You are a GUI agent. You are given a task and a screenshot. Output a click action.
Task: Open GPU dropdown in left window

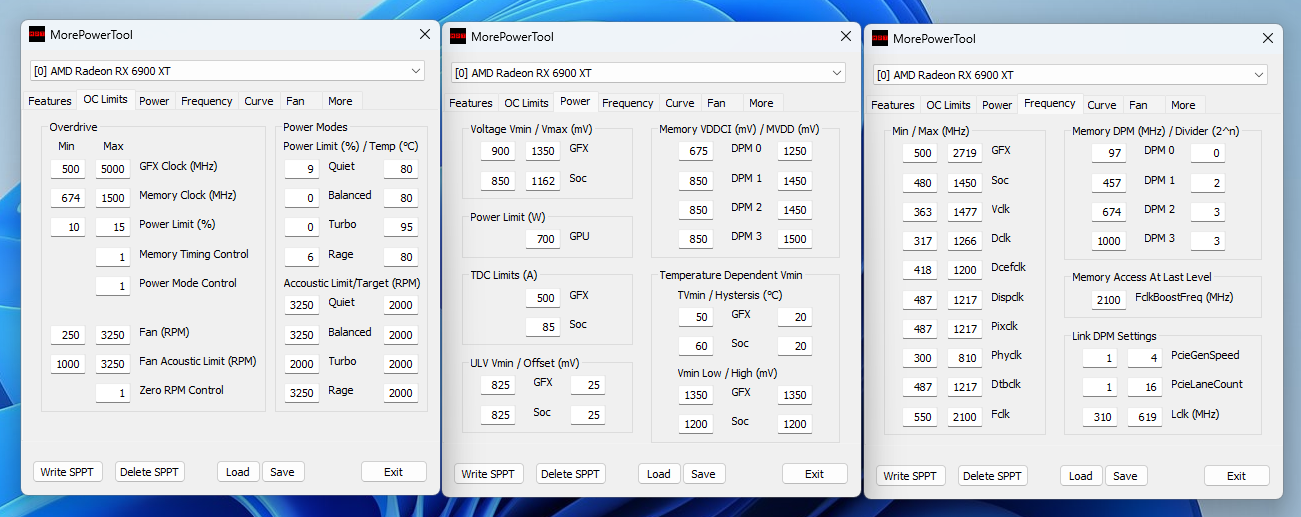pos(228,71)
